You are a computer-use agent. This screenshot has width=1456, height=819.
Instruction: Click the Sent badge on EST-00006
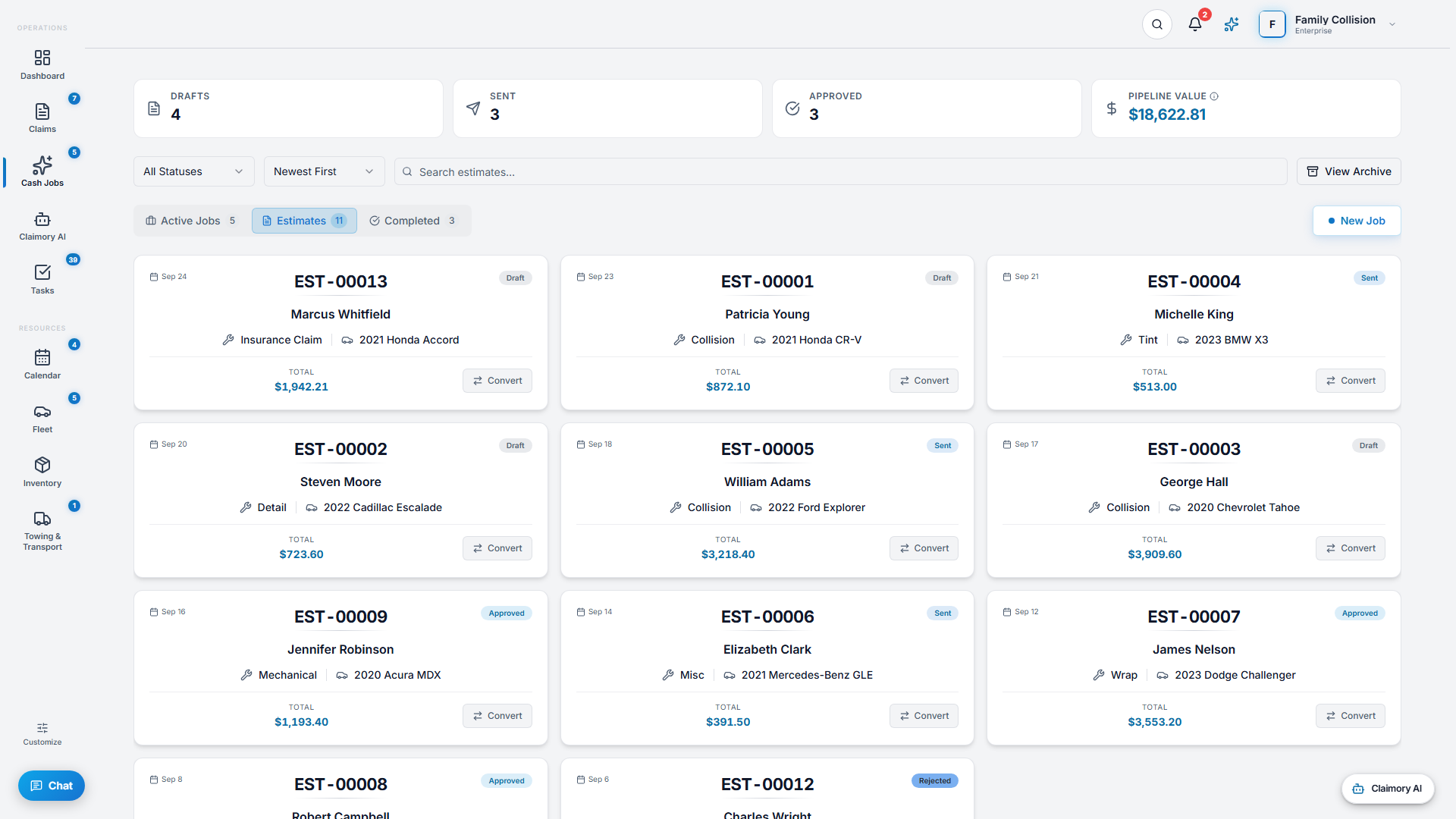(943, 613)
